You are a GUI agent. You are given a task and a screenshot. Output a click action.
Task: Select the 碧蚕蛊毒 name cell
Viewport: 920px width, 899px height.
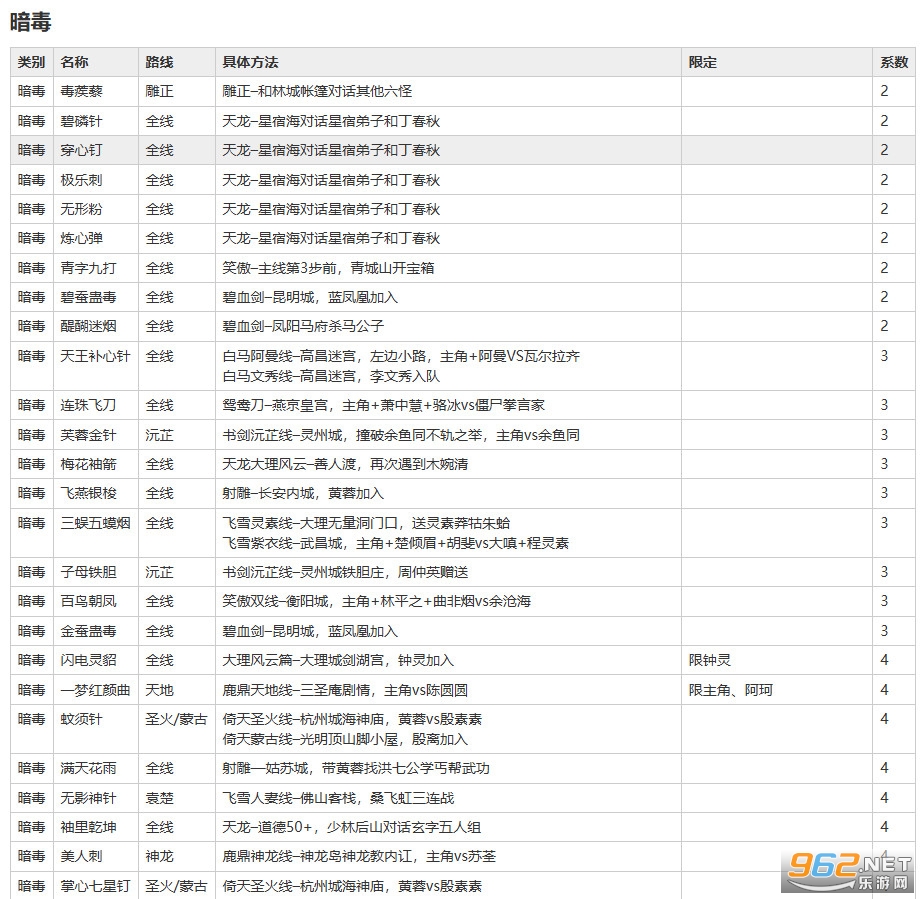point(96,297)
